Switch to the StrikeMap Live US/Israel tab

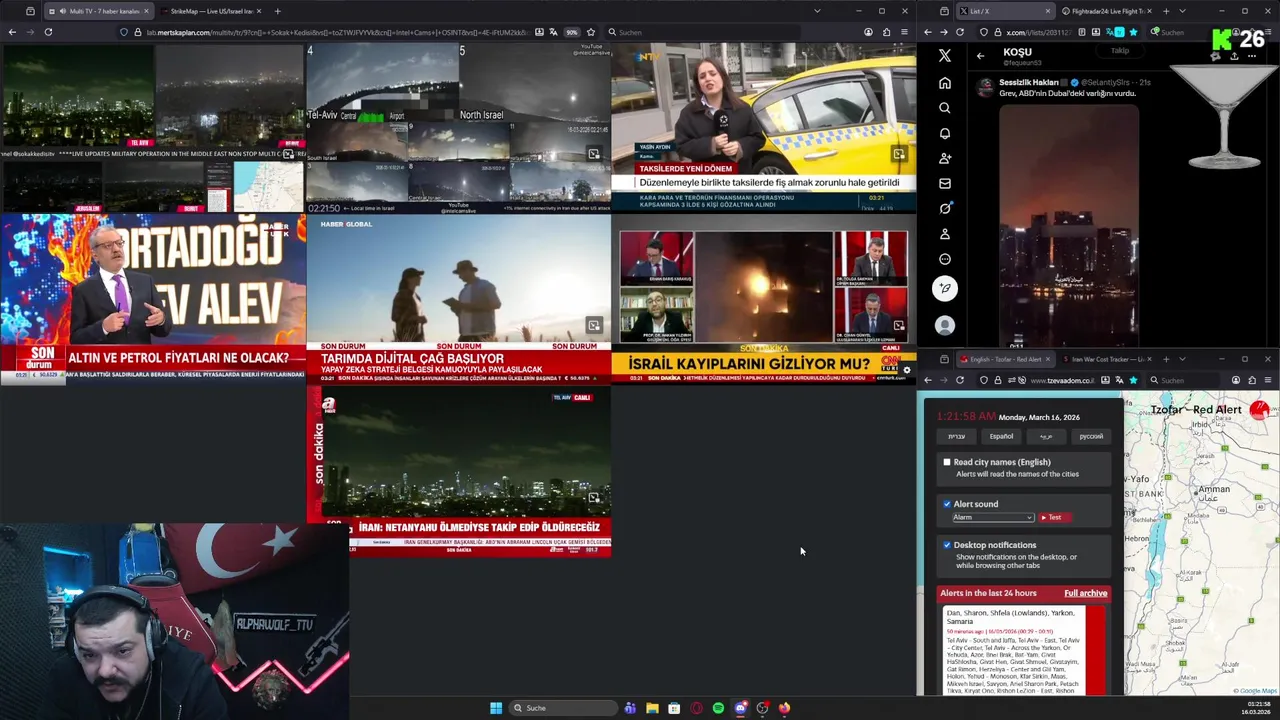pos(211,11)
